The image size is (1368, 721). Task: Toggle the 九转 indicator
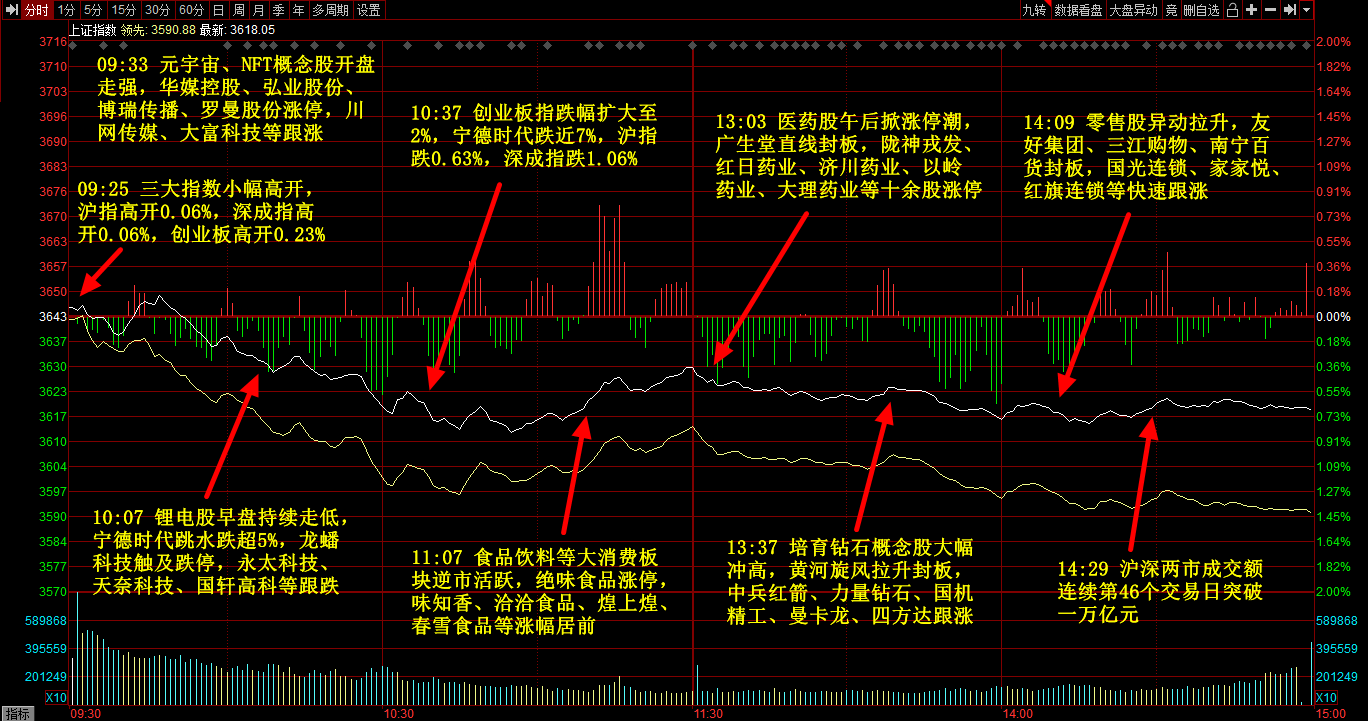[x=1033, y=10]
